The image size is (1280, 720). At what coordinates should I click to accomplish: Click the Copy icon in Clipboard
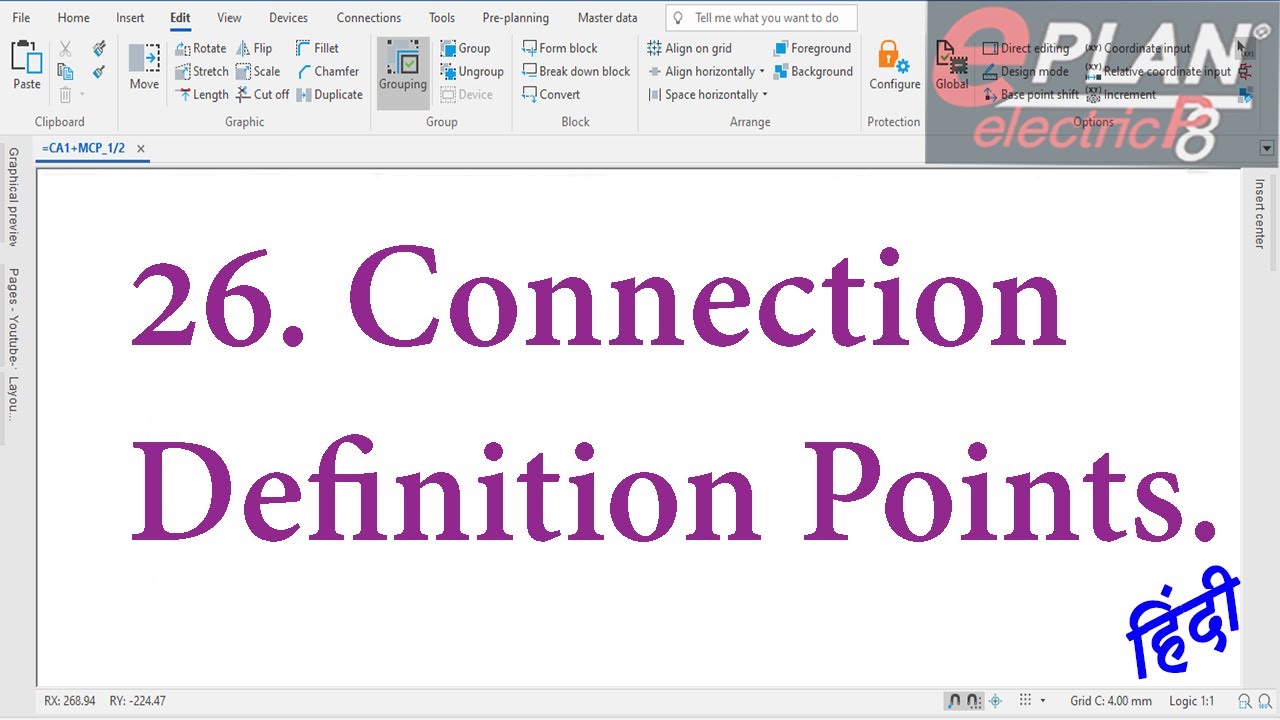coord(65,71)
